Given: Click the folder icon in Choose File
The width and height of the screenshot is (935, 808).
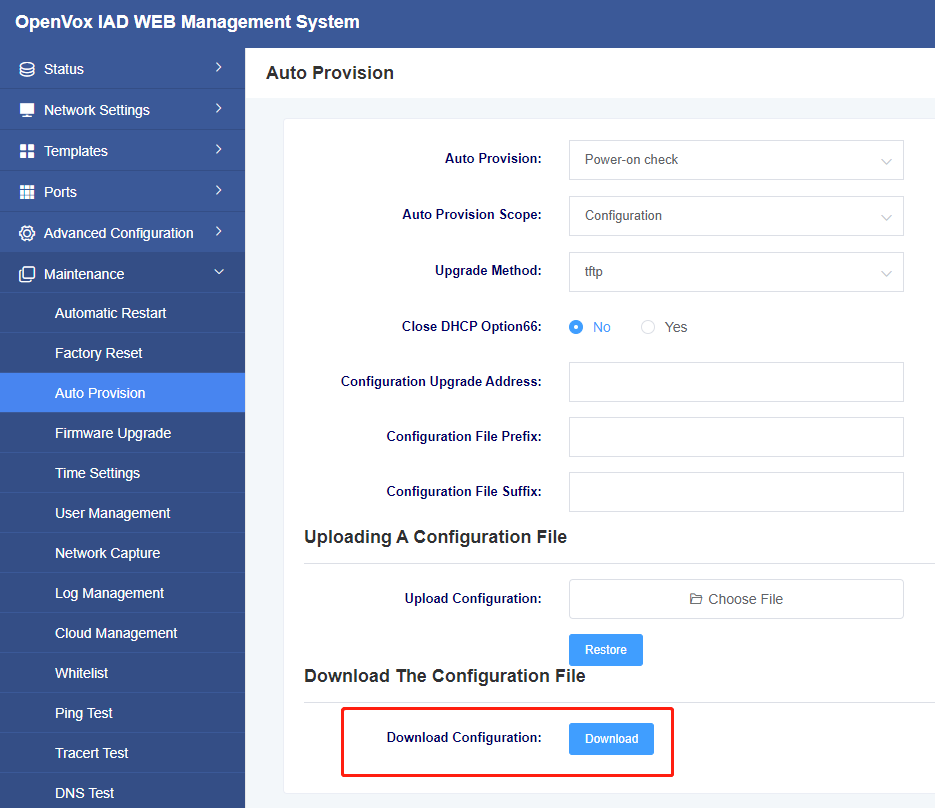Looking at the screenshot, I should pos(696,599).
